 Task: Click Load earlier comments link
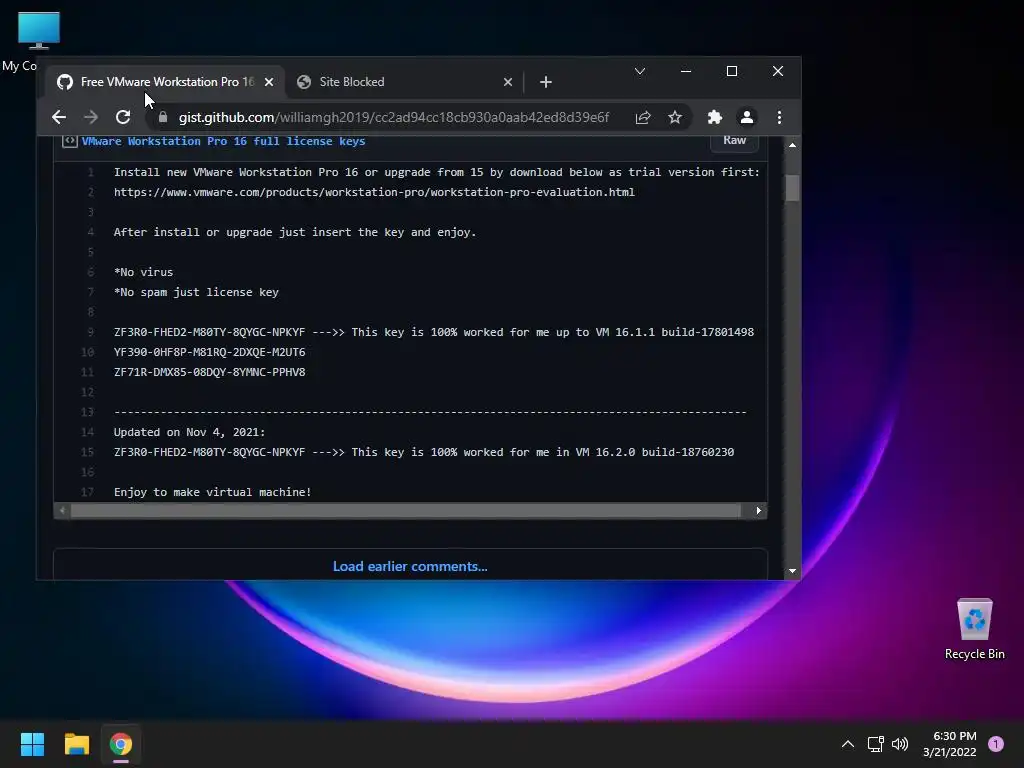410,566
